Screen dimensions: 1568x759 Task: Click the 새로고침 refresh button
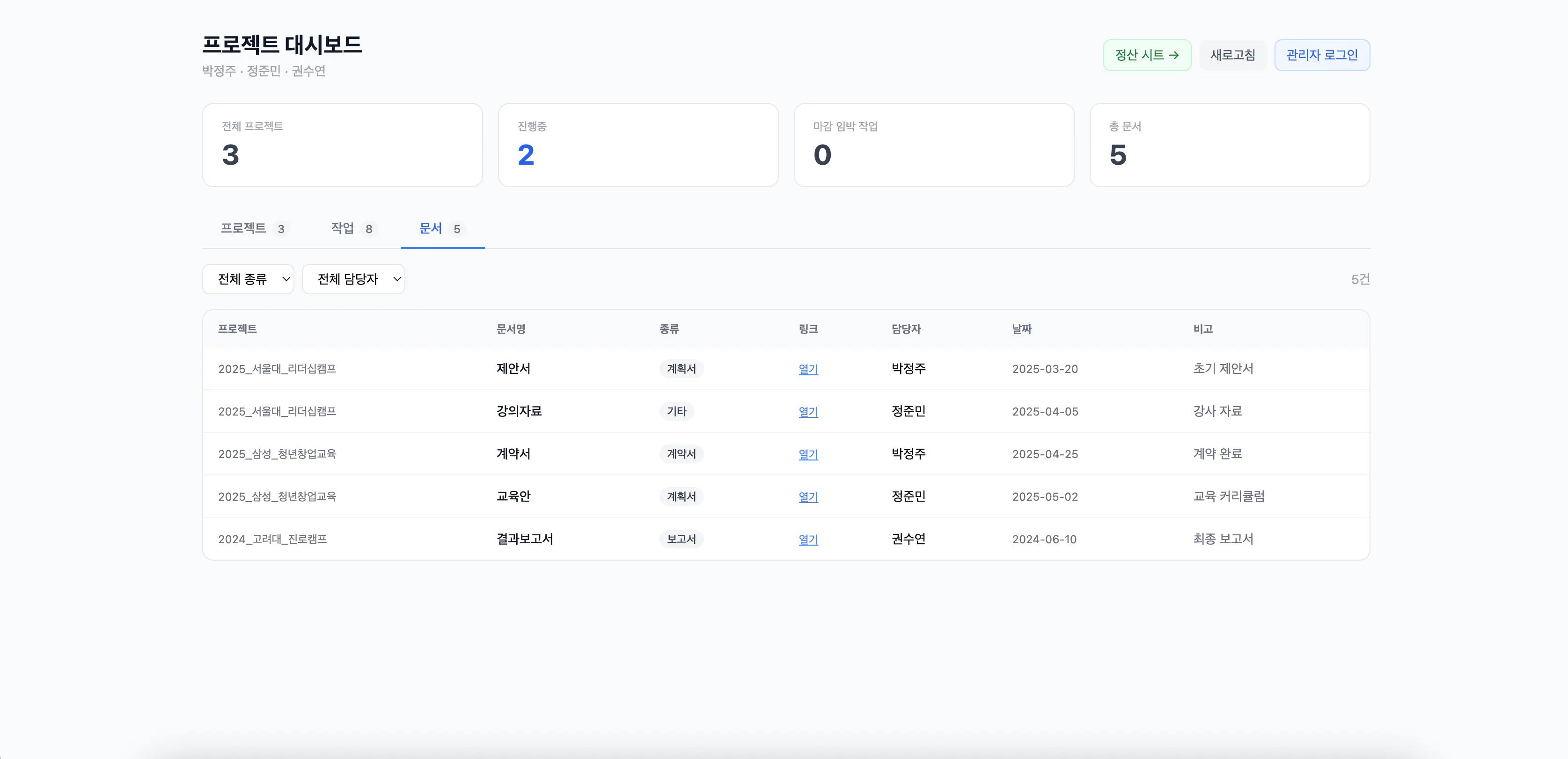[1232, 55]
